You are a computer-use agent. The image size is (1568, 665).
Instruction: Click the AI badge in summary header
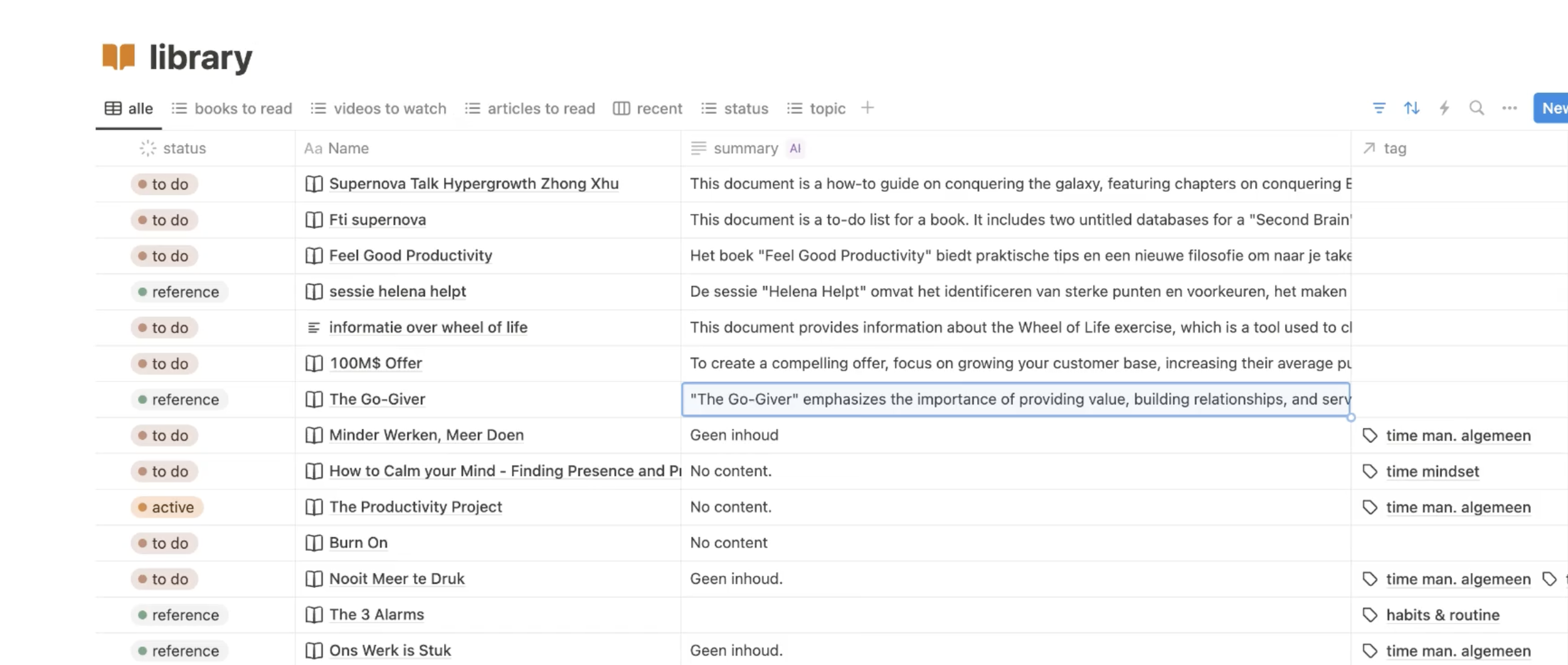click(x=795, y=149)
